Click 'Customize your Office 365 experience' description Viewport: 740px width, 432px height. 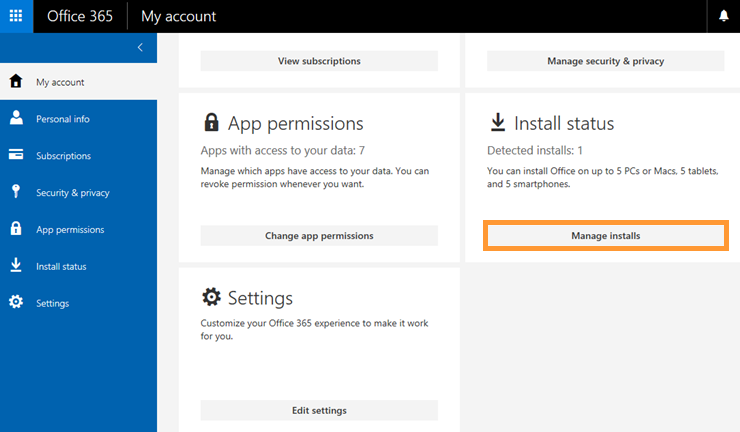point(314,330)
